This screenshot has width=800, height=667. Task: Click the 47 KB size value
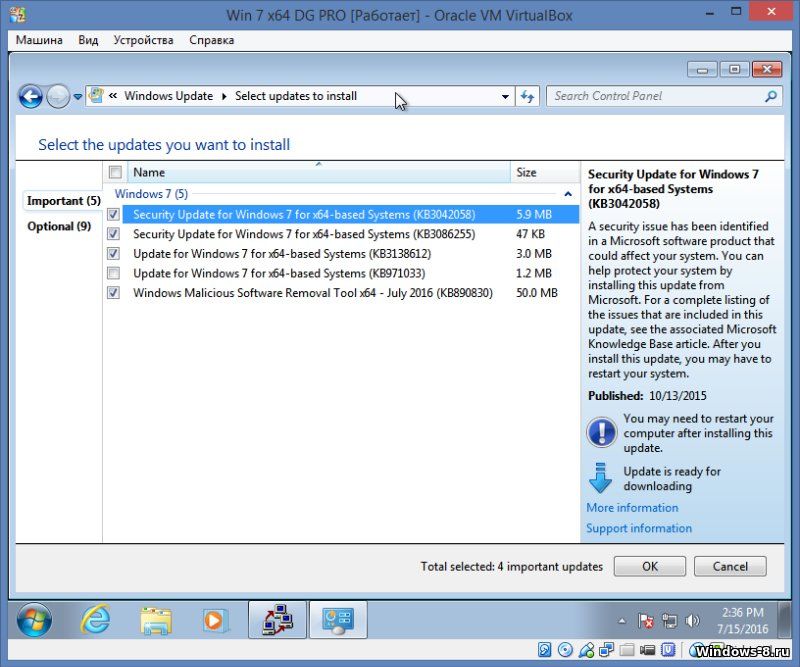click(530, 234)
